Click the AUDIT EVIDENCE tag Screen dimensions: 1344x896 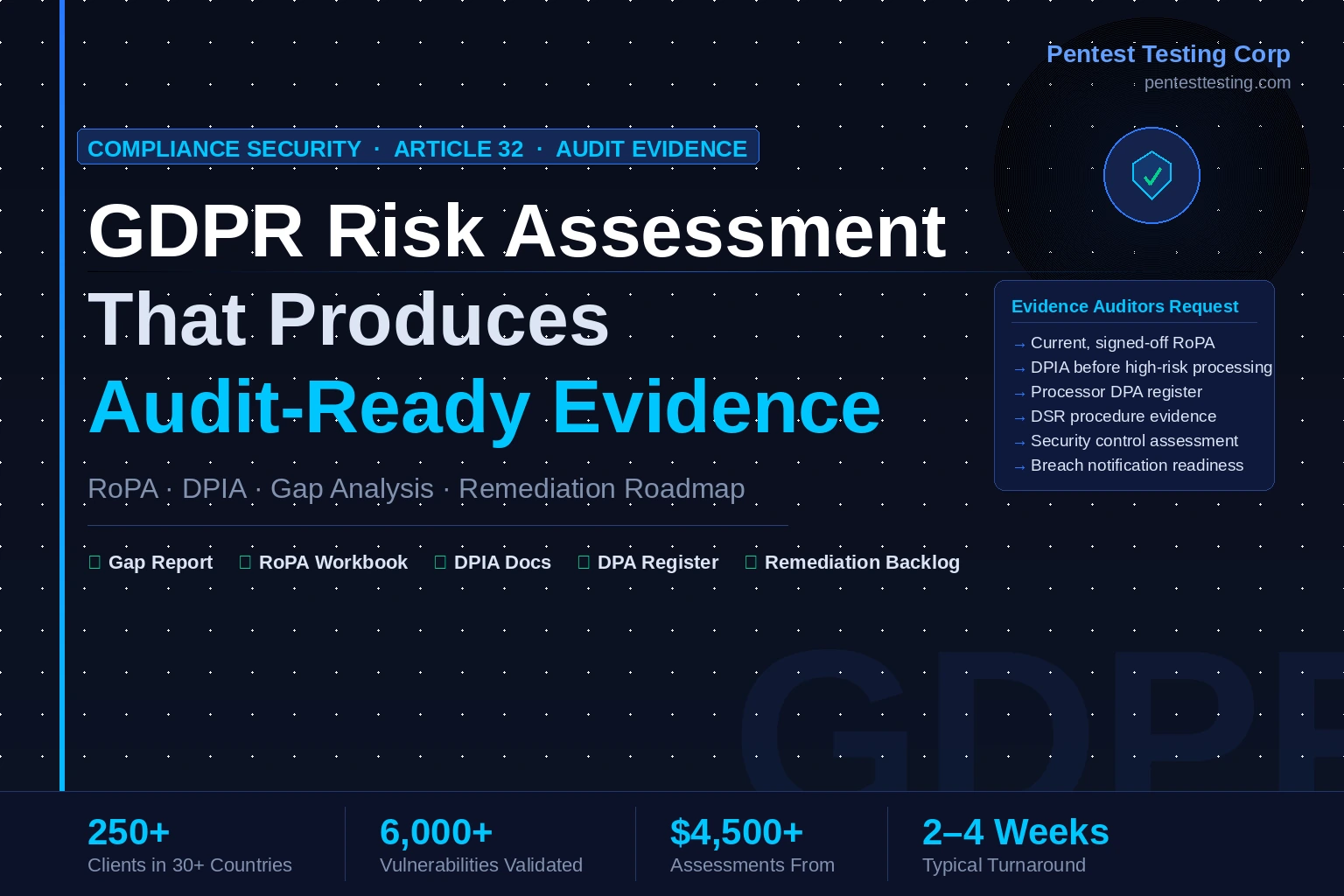(x=652, y=149)
